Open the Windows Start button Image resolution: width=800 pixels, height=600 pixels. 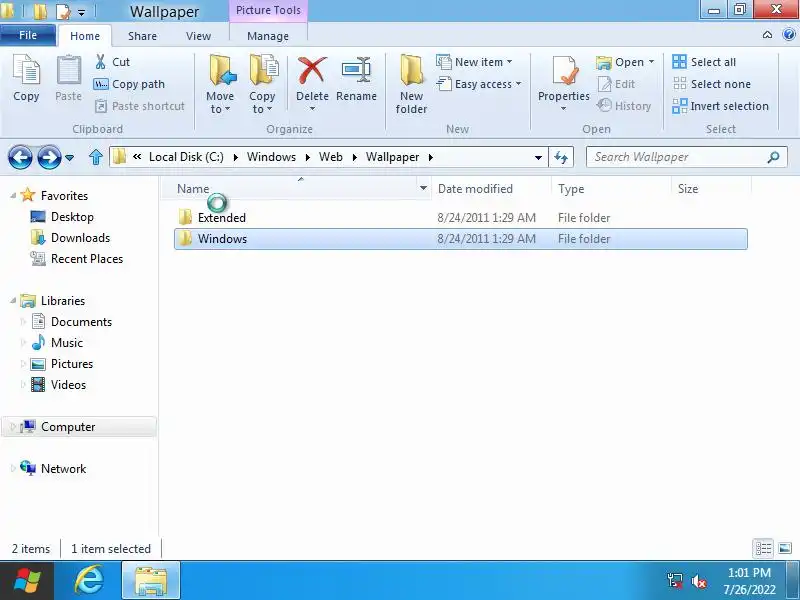pos(27,581)
